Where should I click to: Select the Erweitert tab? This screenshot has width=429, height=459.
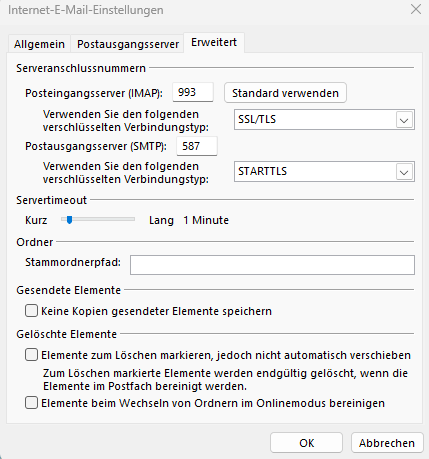[x=214, y=42]
